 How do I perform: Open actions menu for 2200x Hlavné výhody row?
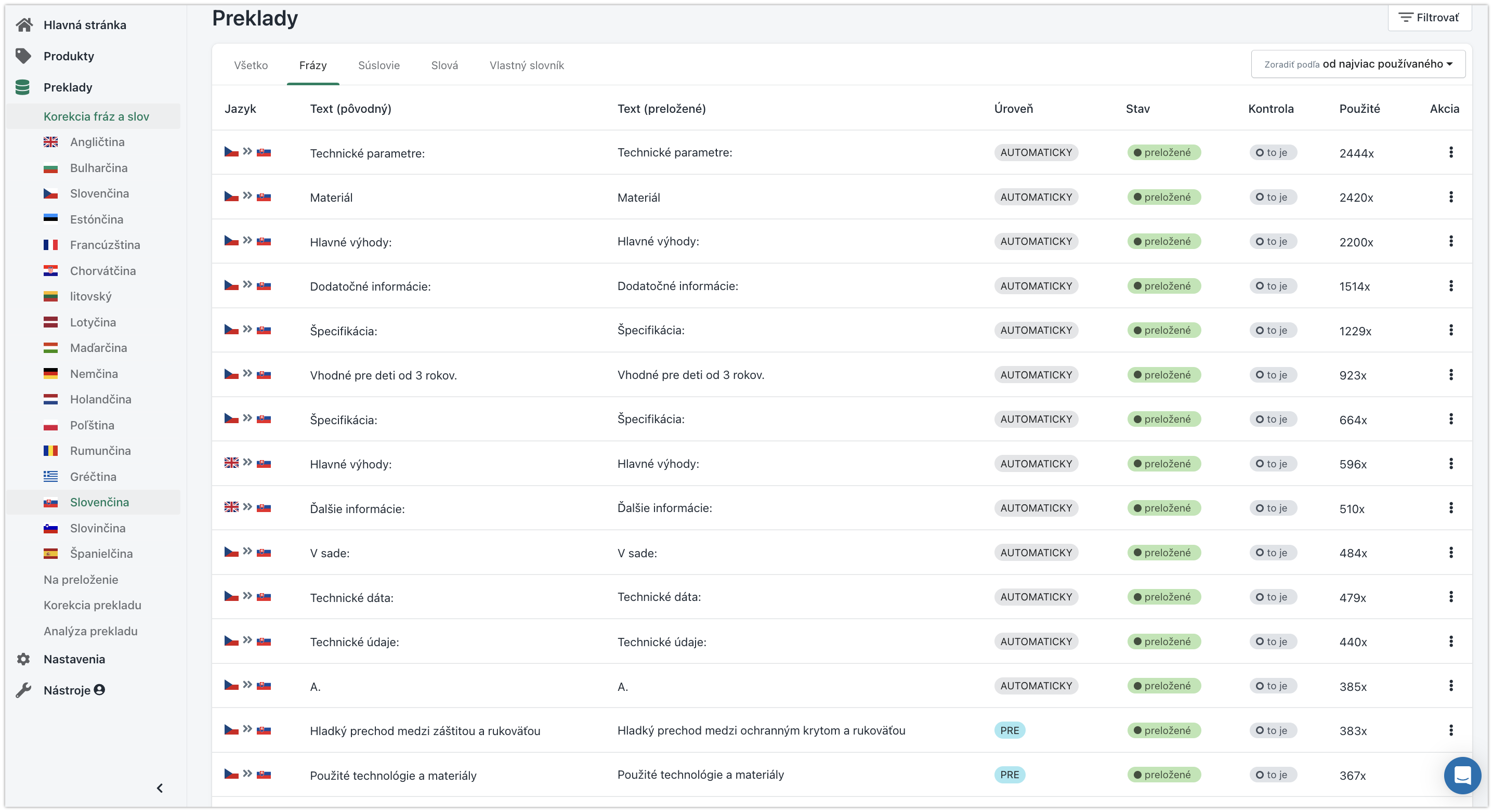click(x=1451, y=241)
